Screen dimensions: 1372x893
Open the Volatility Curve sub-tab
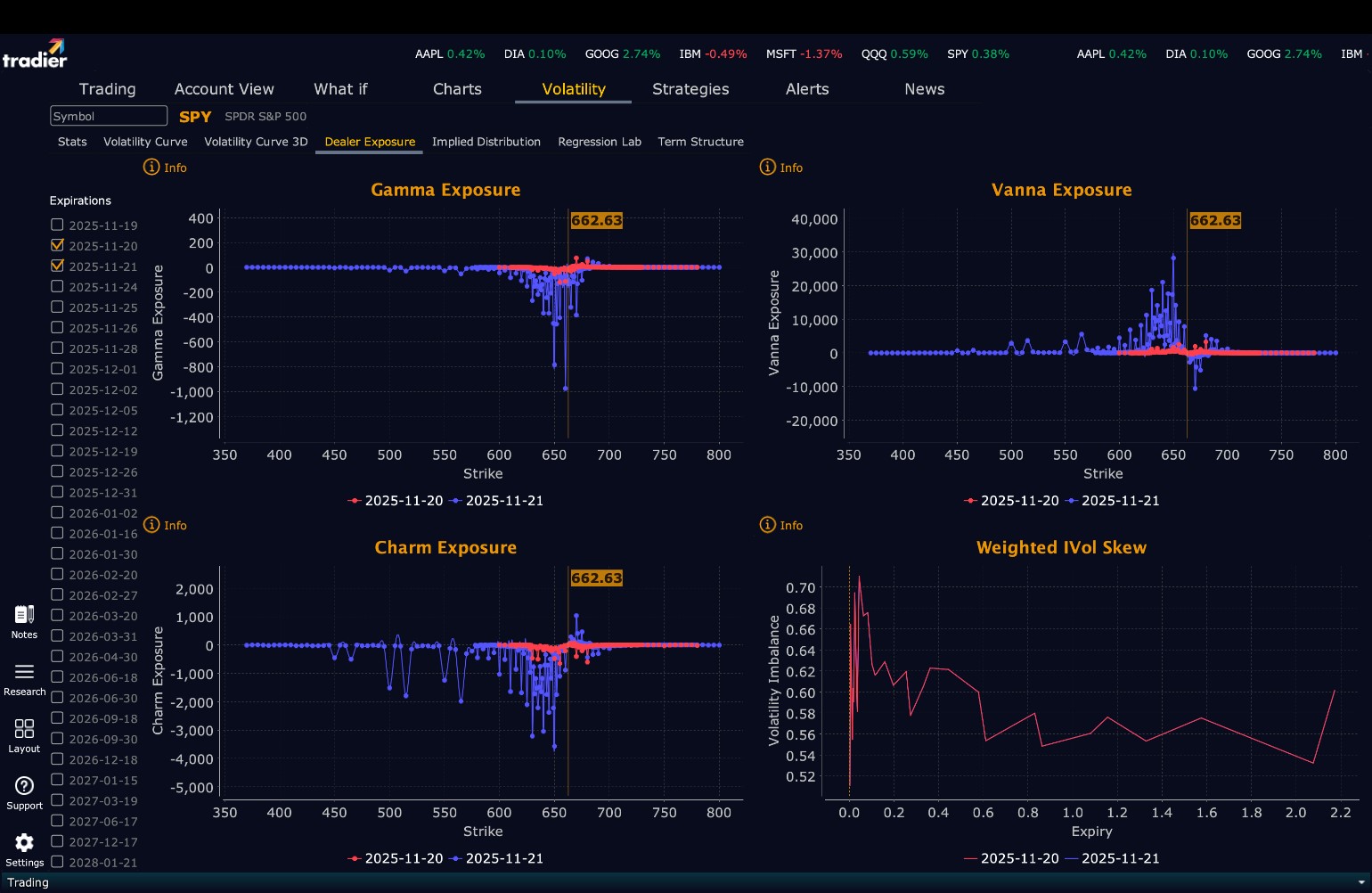(x=145, y=142)
